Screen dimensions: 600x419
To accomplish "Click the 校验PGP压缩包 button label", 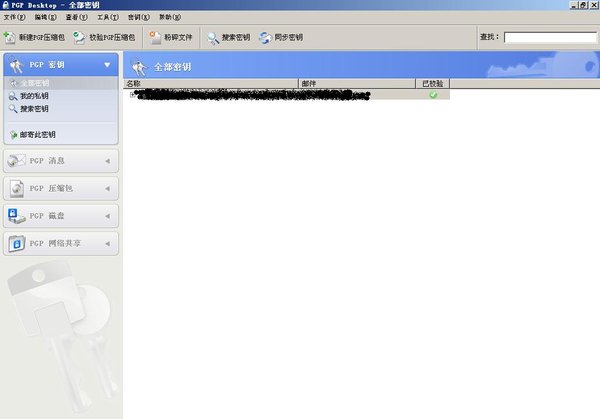I will click(112, 37).
